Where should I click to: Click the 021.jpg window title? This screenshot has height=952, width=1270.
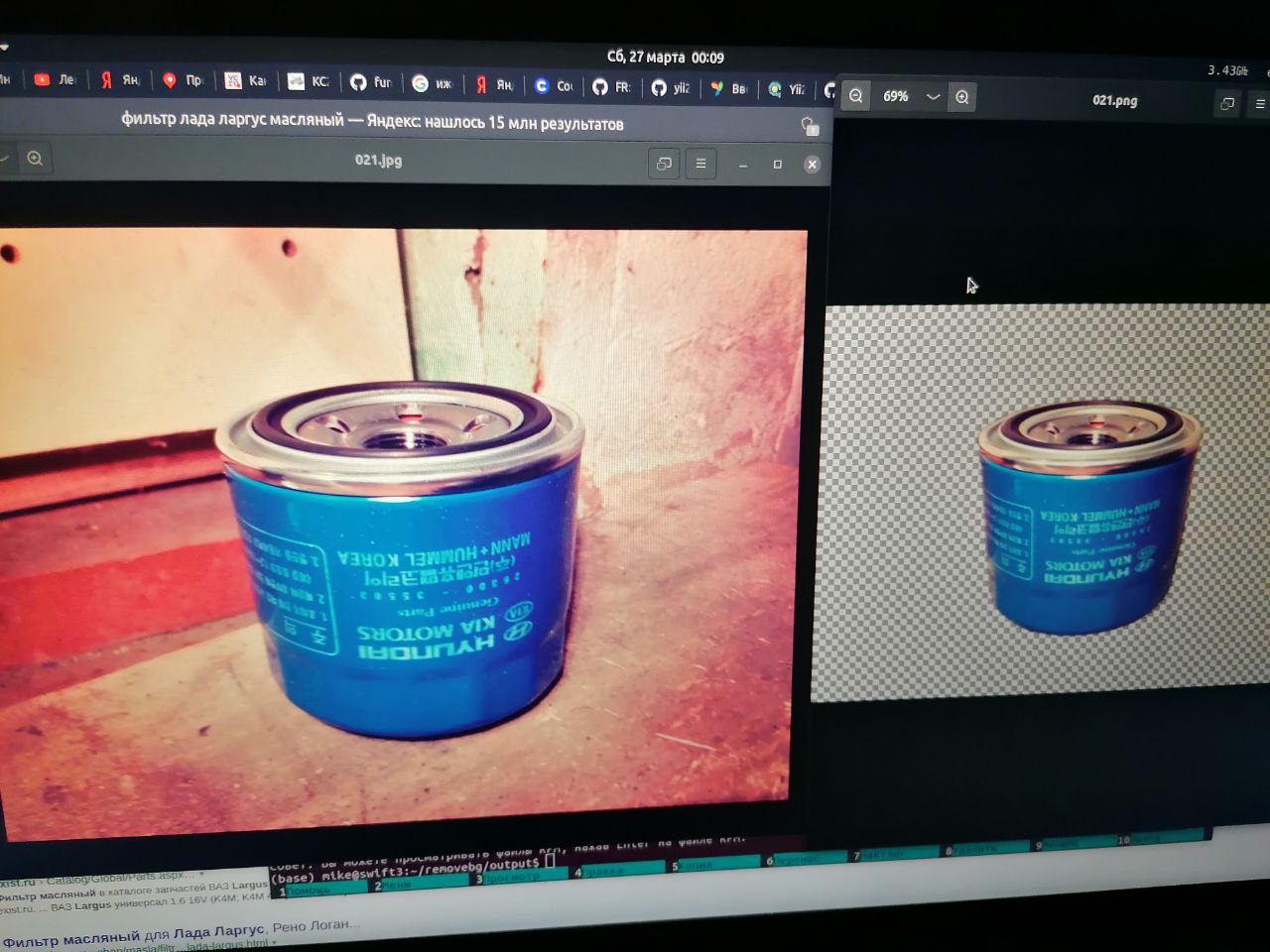(x=378, y=160)
